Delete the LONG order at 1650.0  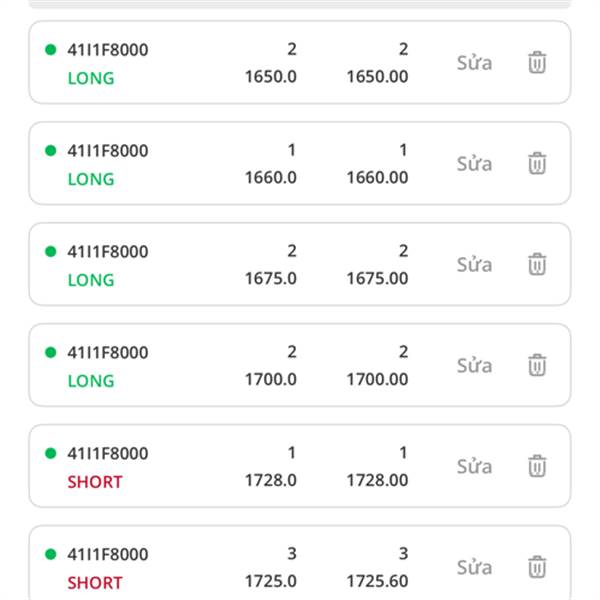coord(537,62)
